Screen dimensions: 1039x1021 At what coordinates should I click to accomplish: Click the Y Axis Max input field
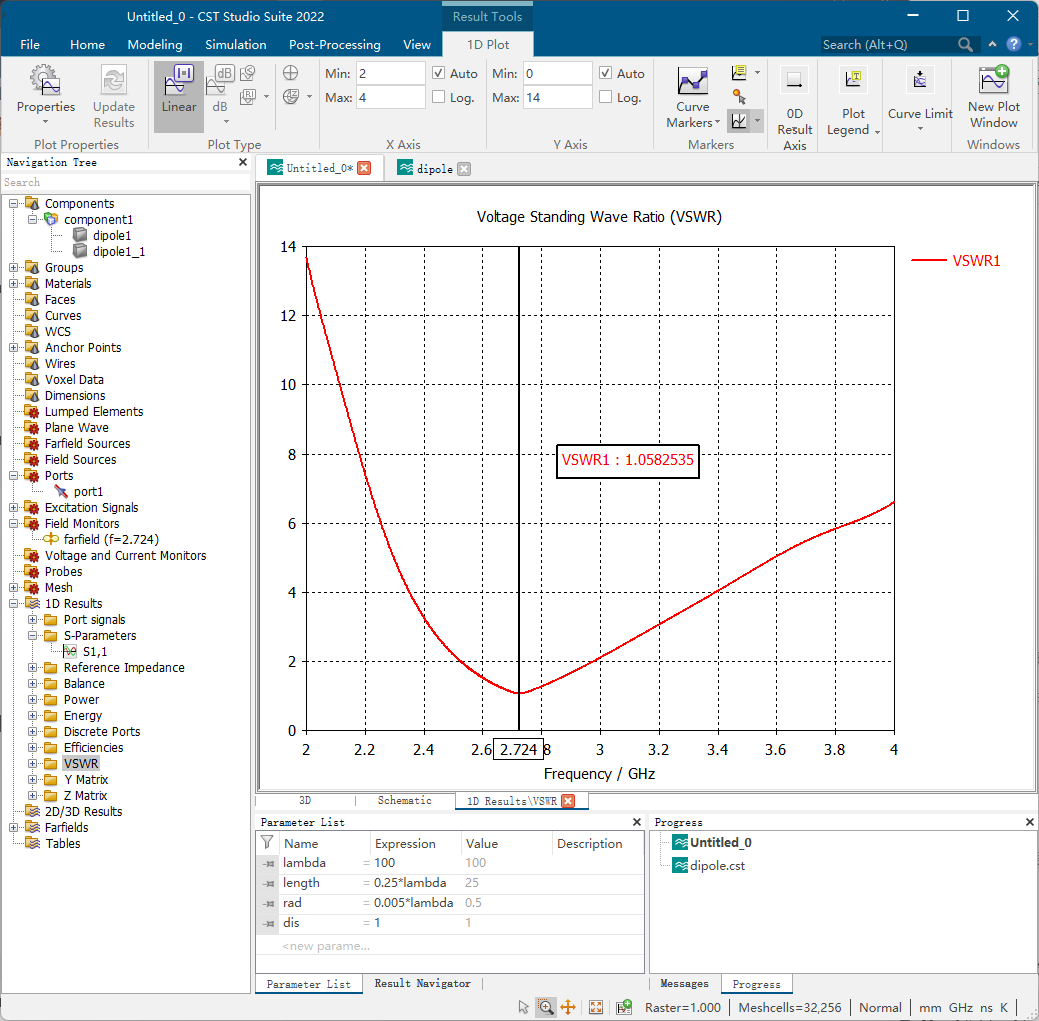557,97
